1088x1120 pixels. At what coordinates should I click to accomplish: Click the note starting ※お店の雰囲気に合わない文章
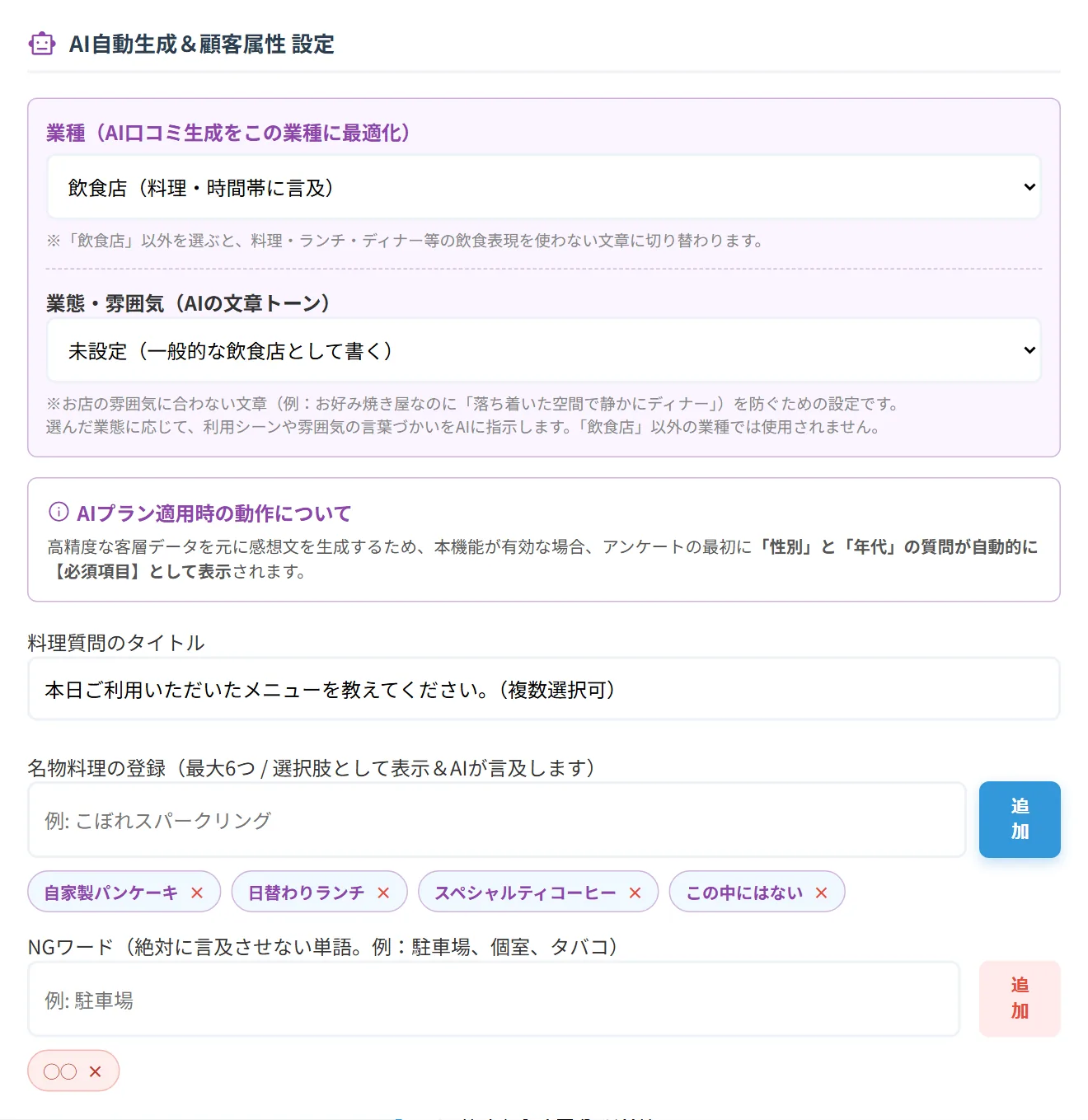tap(472, 415)
